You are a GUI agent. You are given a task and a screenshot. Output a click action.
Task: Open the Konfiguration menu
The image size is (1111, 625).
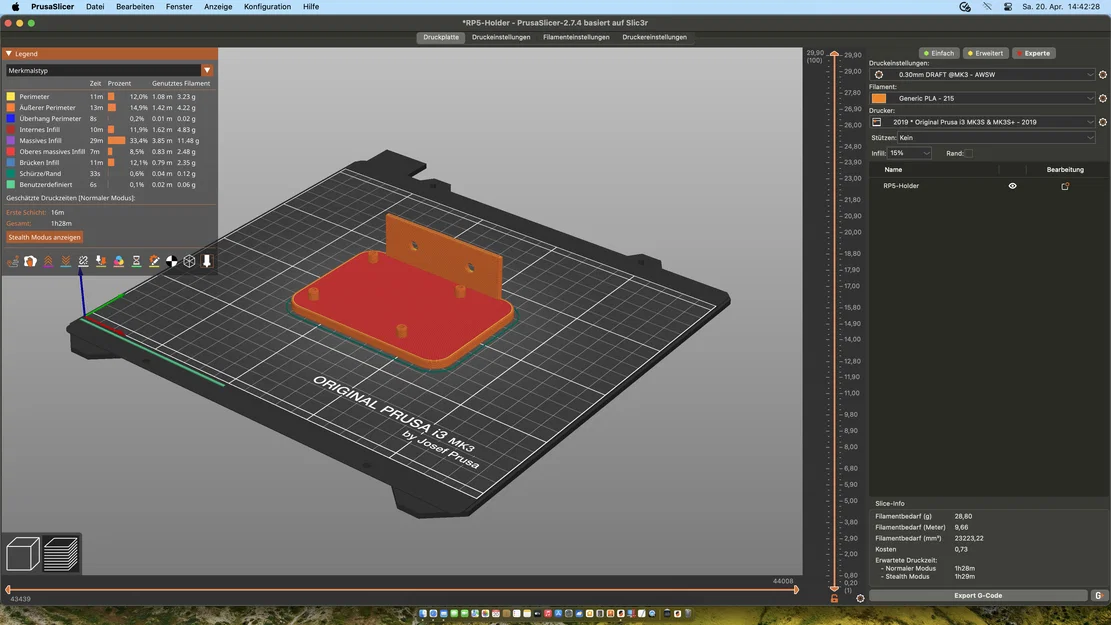(x=267, y=7)
